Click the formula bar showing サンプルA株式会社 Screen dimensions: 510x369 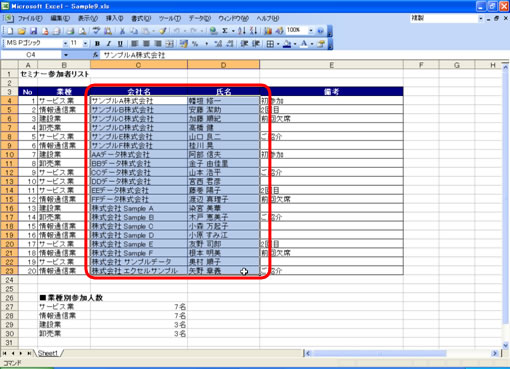pyautogui.click(x=303, y=55)
